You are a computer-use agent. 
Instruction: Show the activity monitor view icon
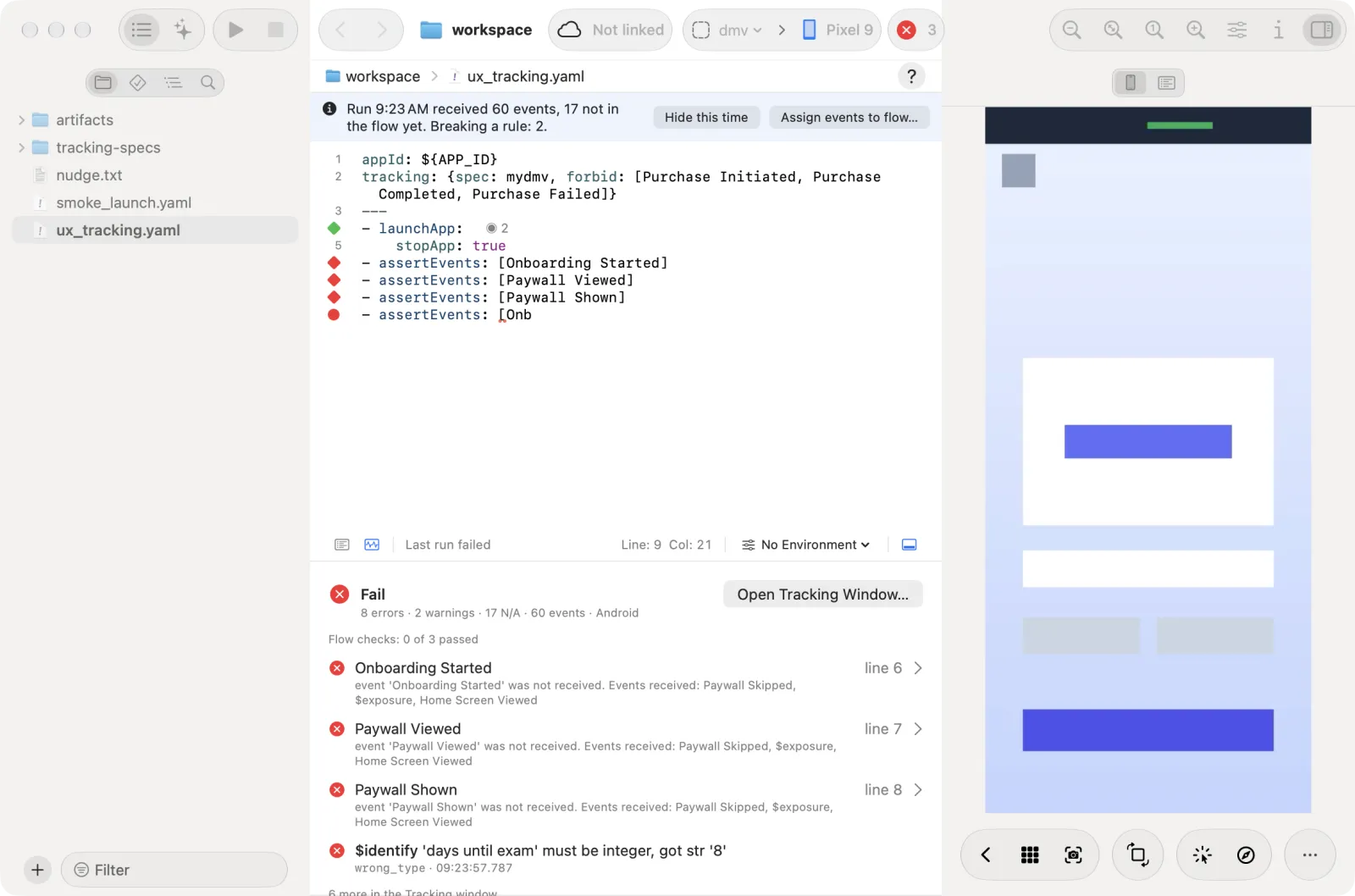(372, 545)
